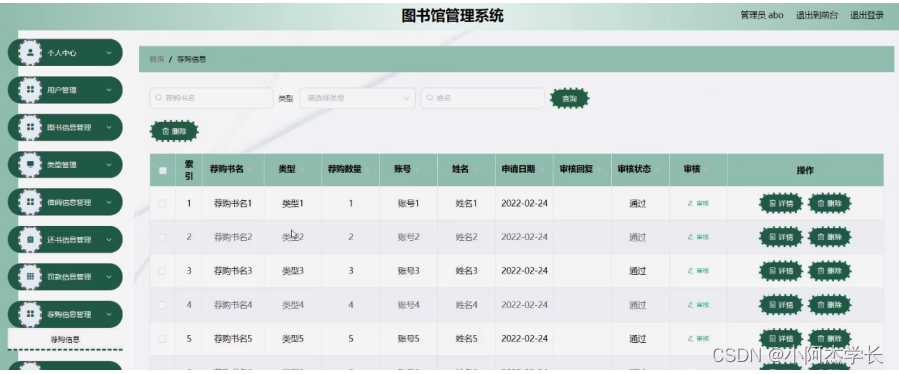Screen dimensions: 899x374
Task: Collapse 荐购信息管理 menu chevron
Action: point(109,314)
